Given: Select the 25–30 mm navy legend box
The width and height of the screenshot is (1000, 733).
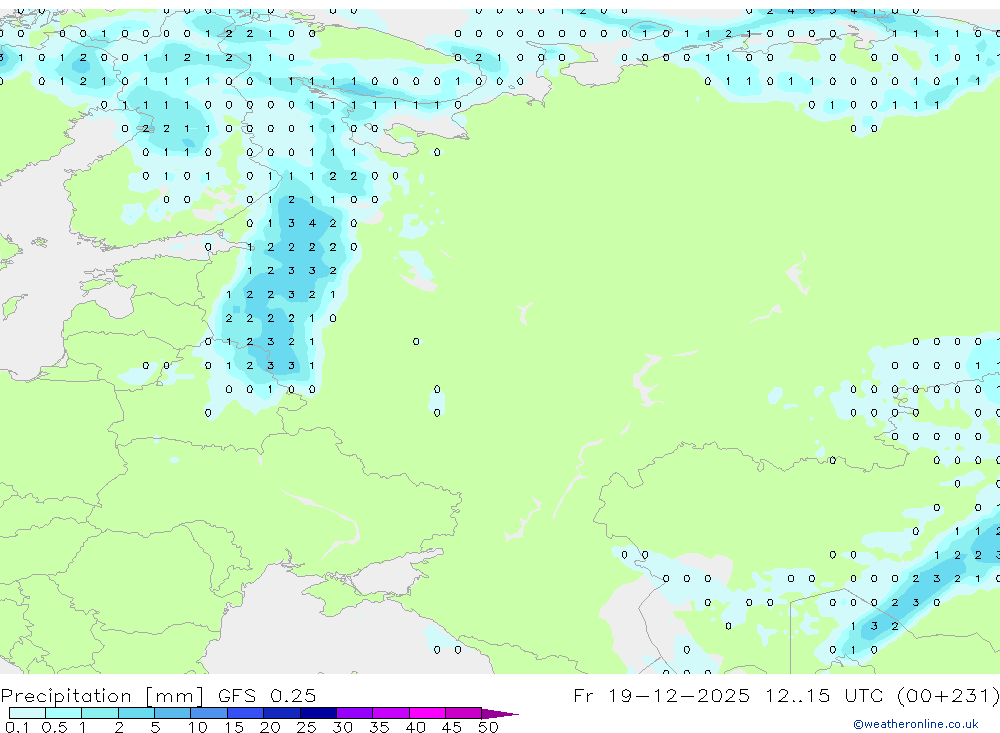Looking at the screenshot, I should [x=318, y=713].
